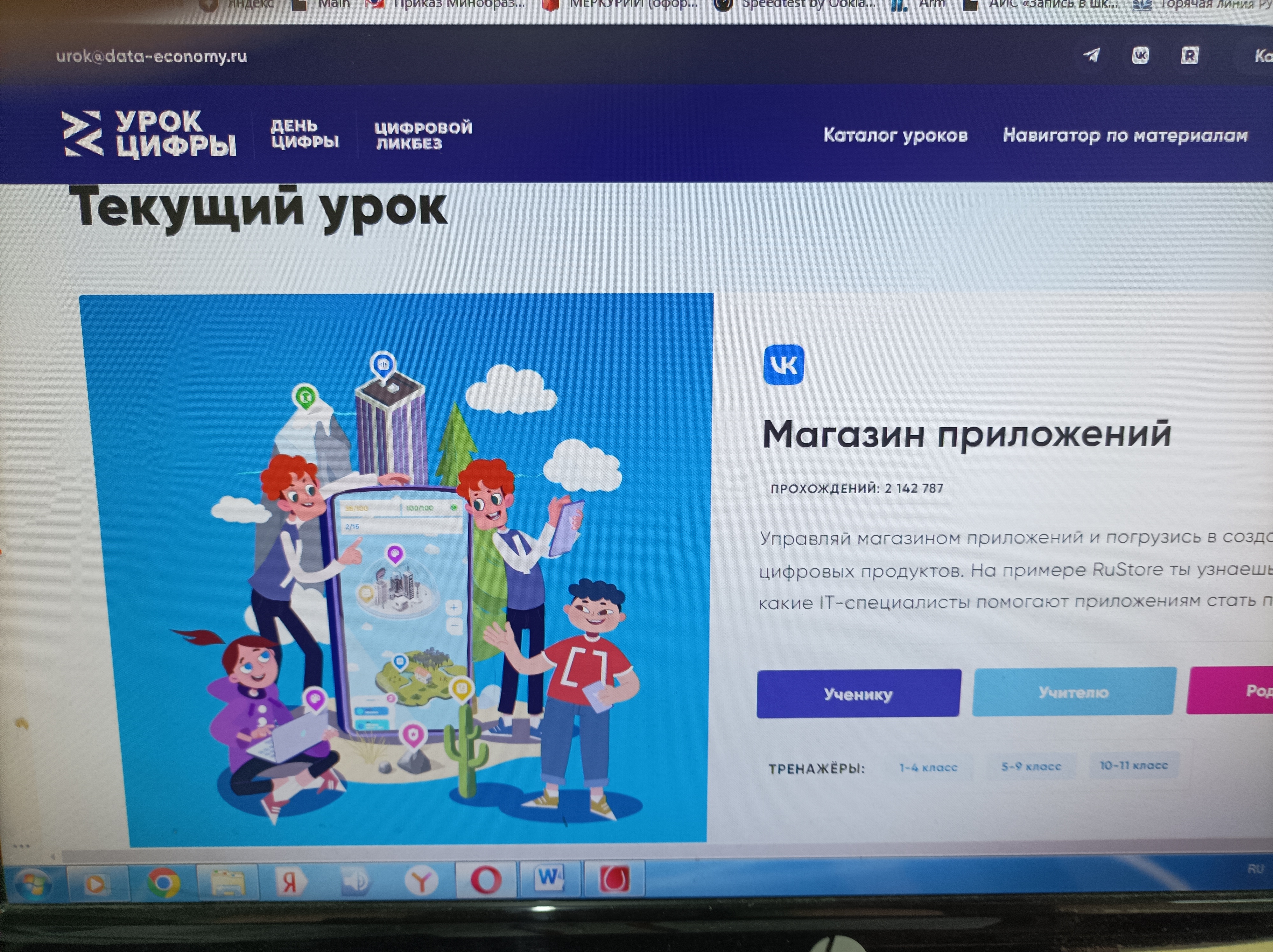Open Google Chrome from taskbar
1273x952 pixels.
(x=164, y=882)
